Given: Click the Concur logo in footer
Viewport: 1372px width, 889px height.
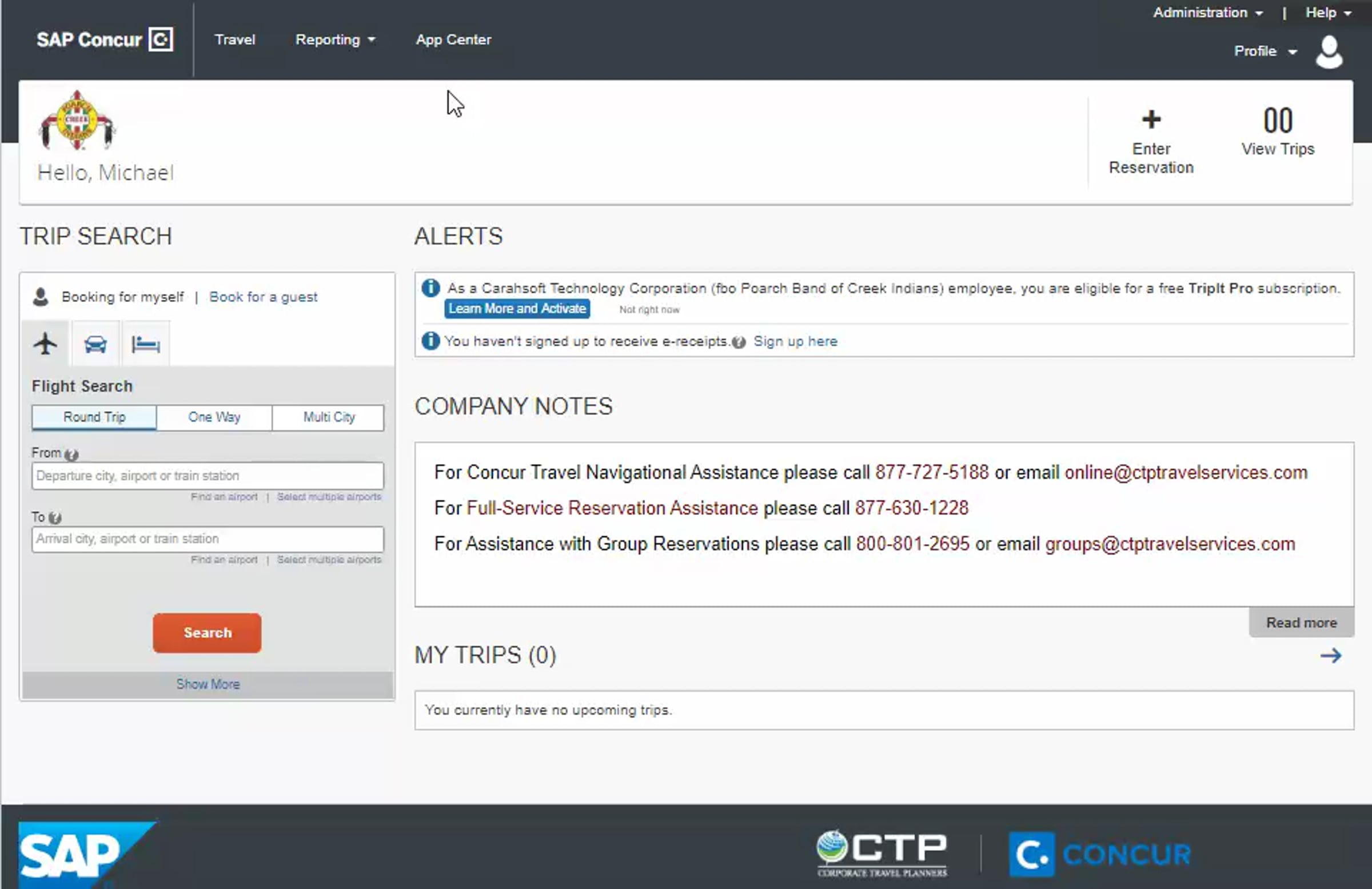Looking at the screenshot, I should coord(1100,854).
